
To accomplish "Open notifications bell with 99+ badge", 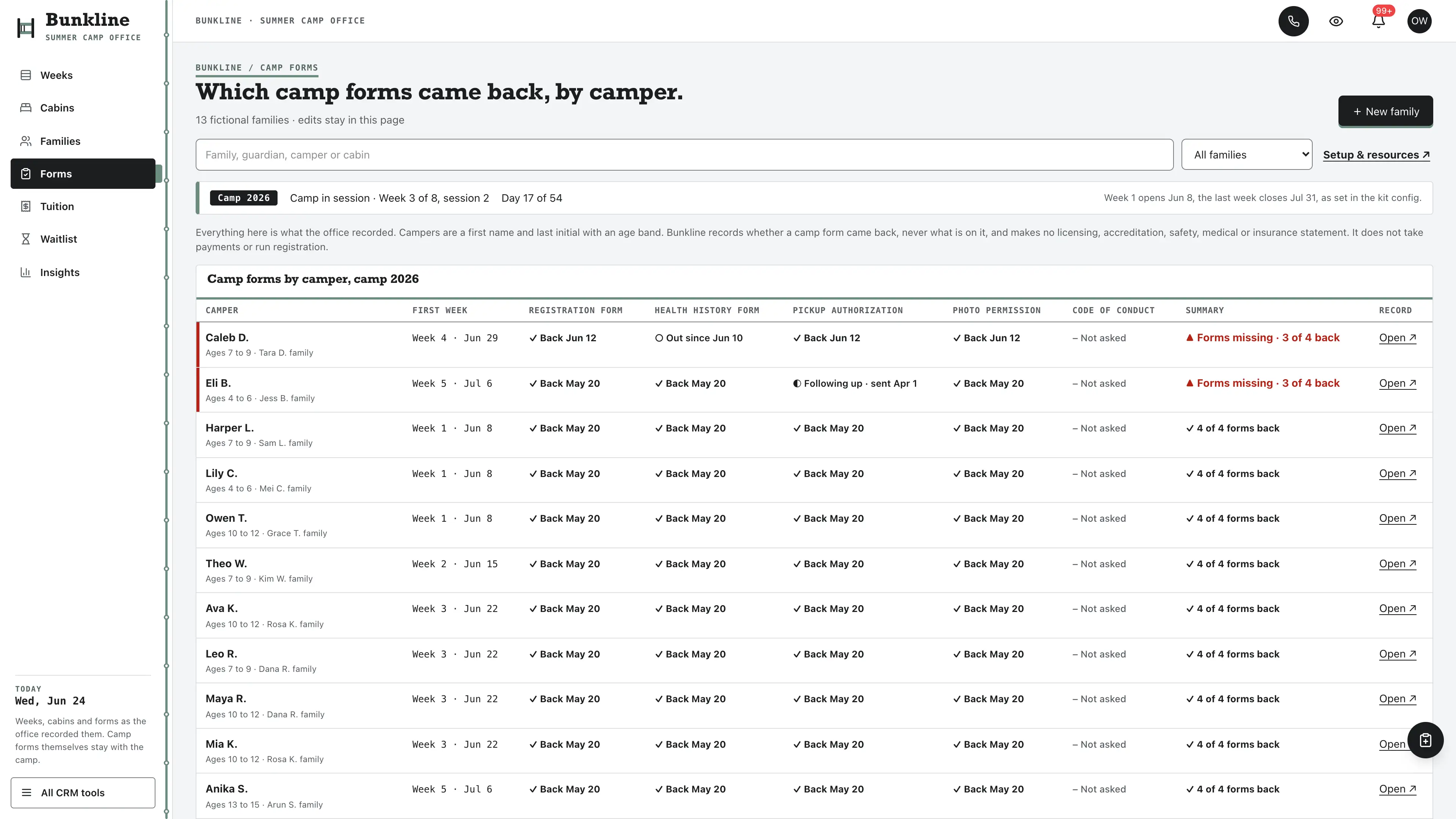I will pyautogui.click(x=1378, y=22).
